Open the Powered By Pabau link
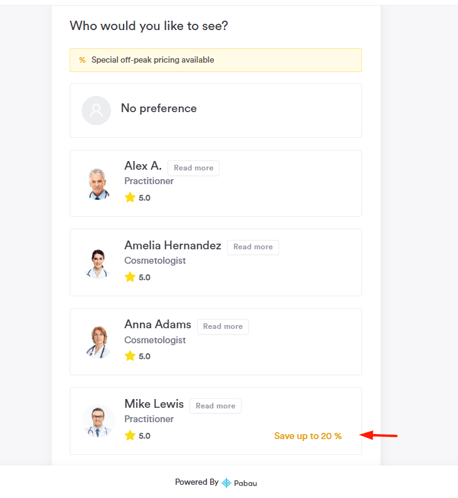The height and width of the screenshot is (498, 458). tap(216, 482)
